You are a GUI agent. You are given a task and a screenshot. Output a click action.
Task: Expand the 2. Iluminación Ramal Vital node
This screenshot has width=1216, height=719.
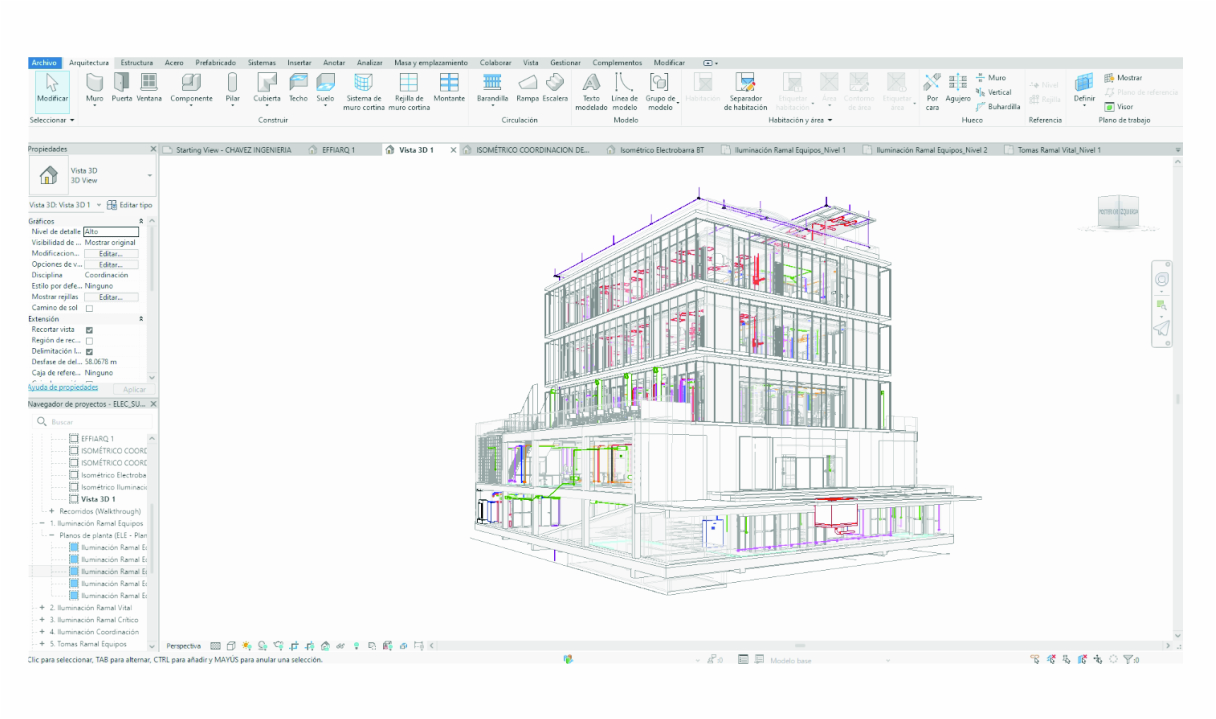coord(42,608)
